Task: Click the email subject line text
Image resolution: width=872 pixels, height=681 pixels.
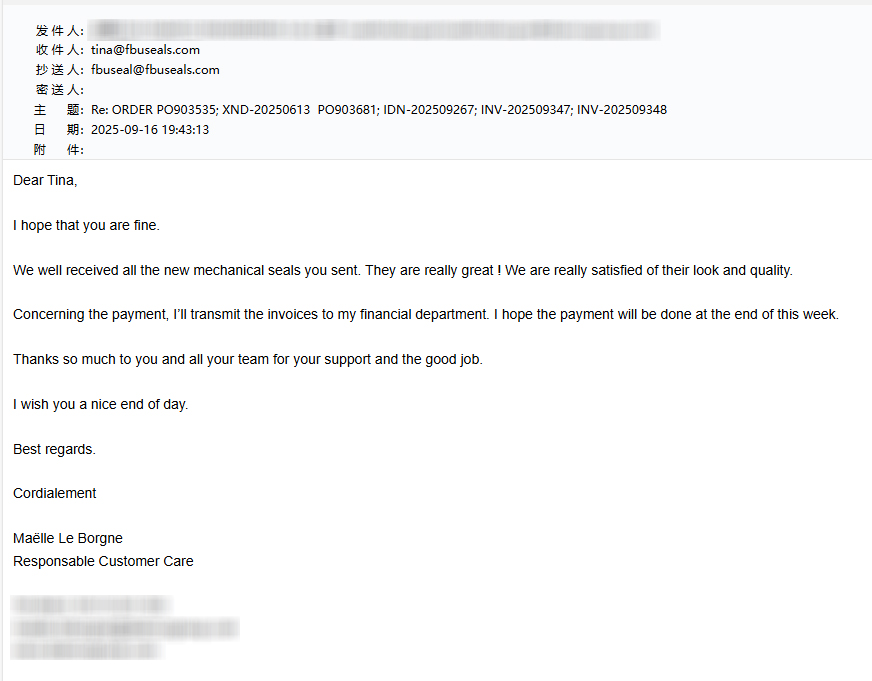Action: [x=378, y=110]
